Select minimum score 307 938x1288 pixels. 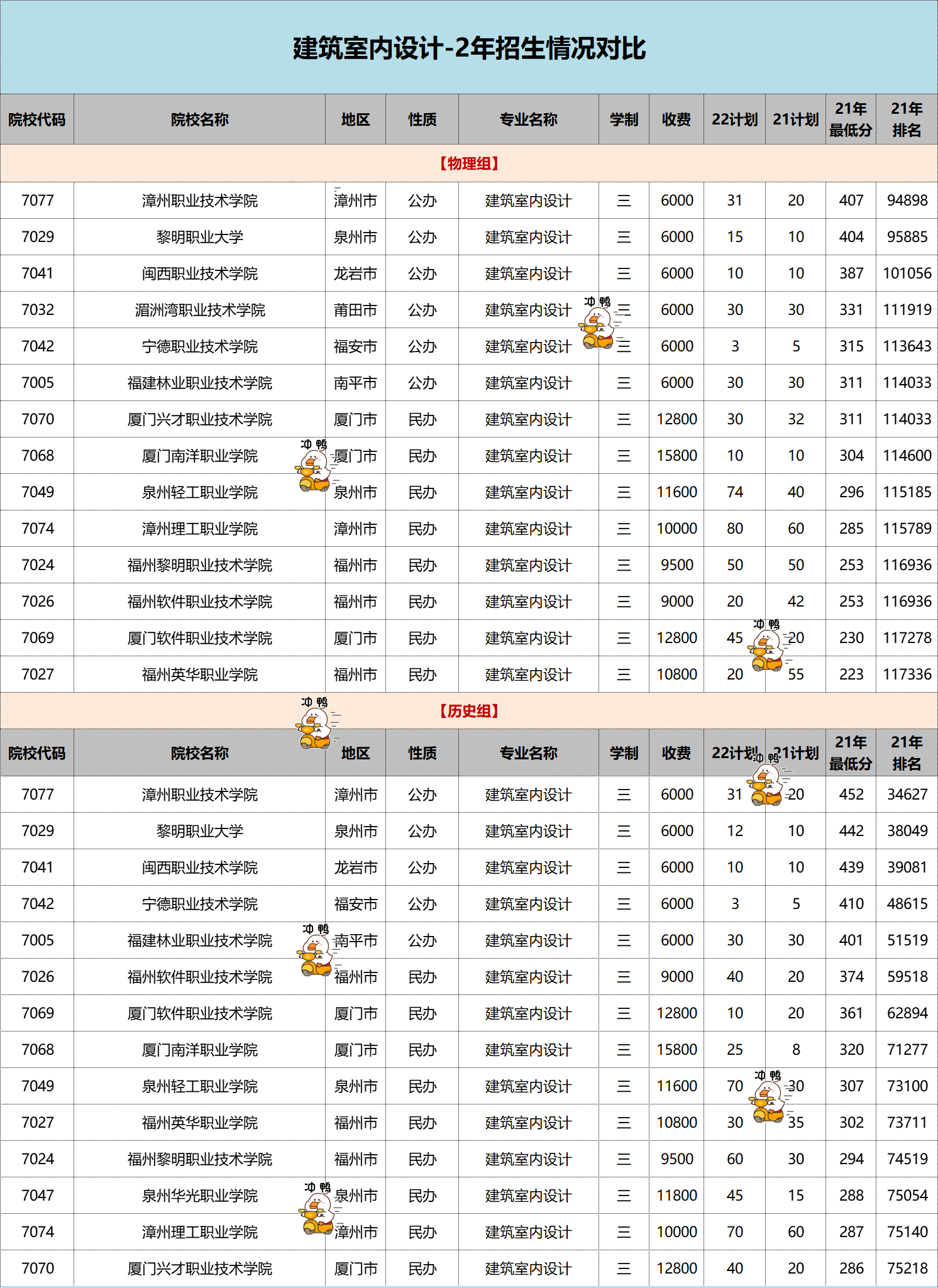[851, 1086]
